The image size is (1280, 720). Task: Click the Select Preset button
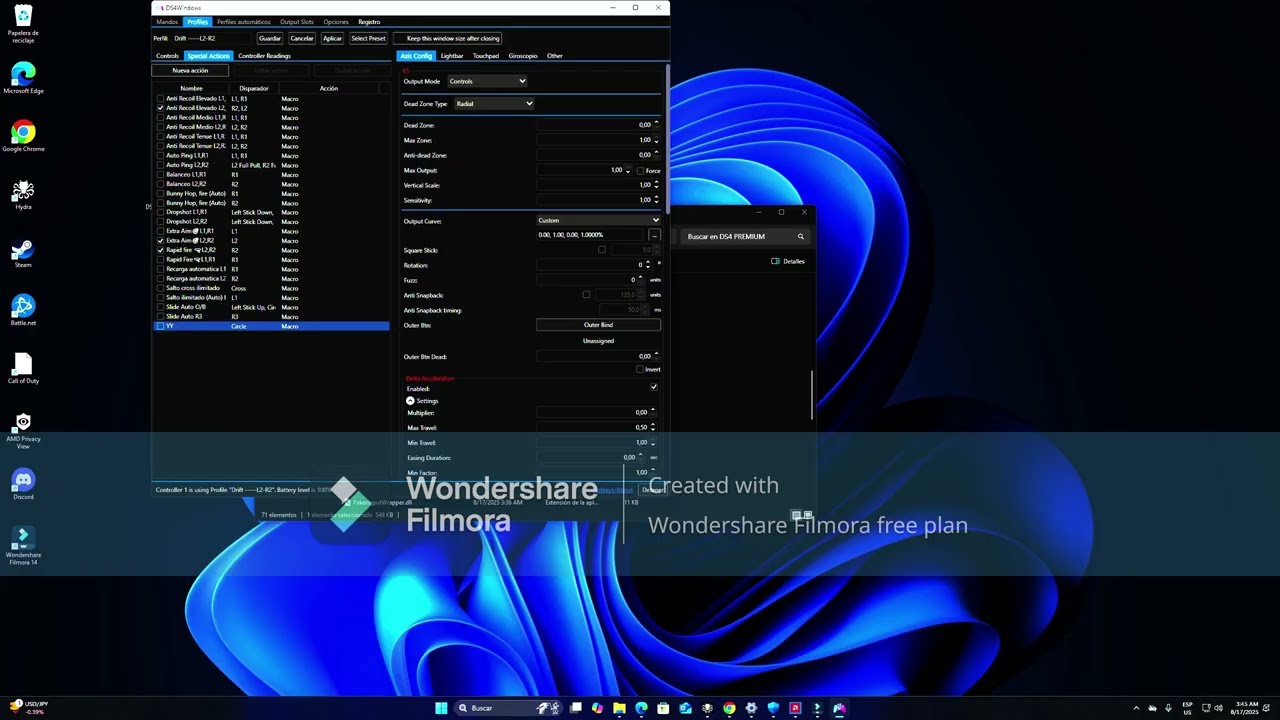point(368,39)
